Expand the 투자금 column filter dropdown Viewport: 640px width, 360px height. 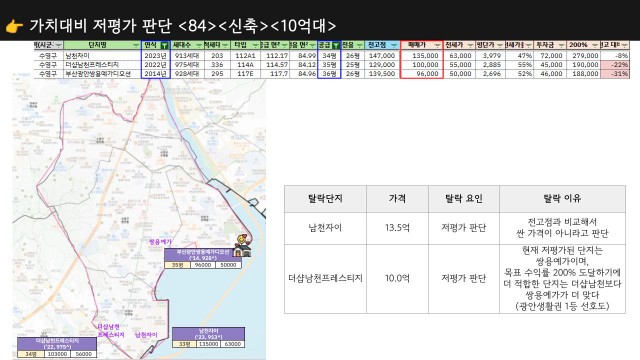561,45
